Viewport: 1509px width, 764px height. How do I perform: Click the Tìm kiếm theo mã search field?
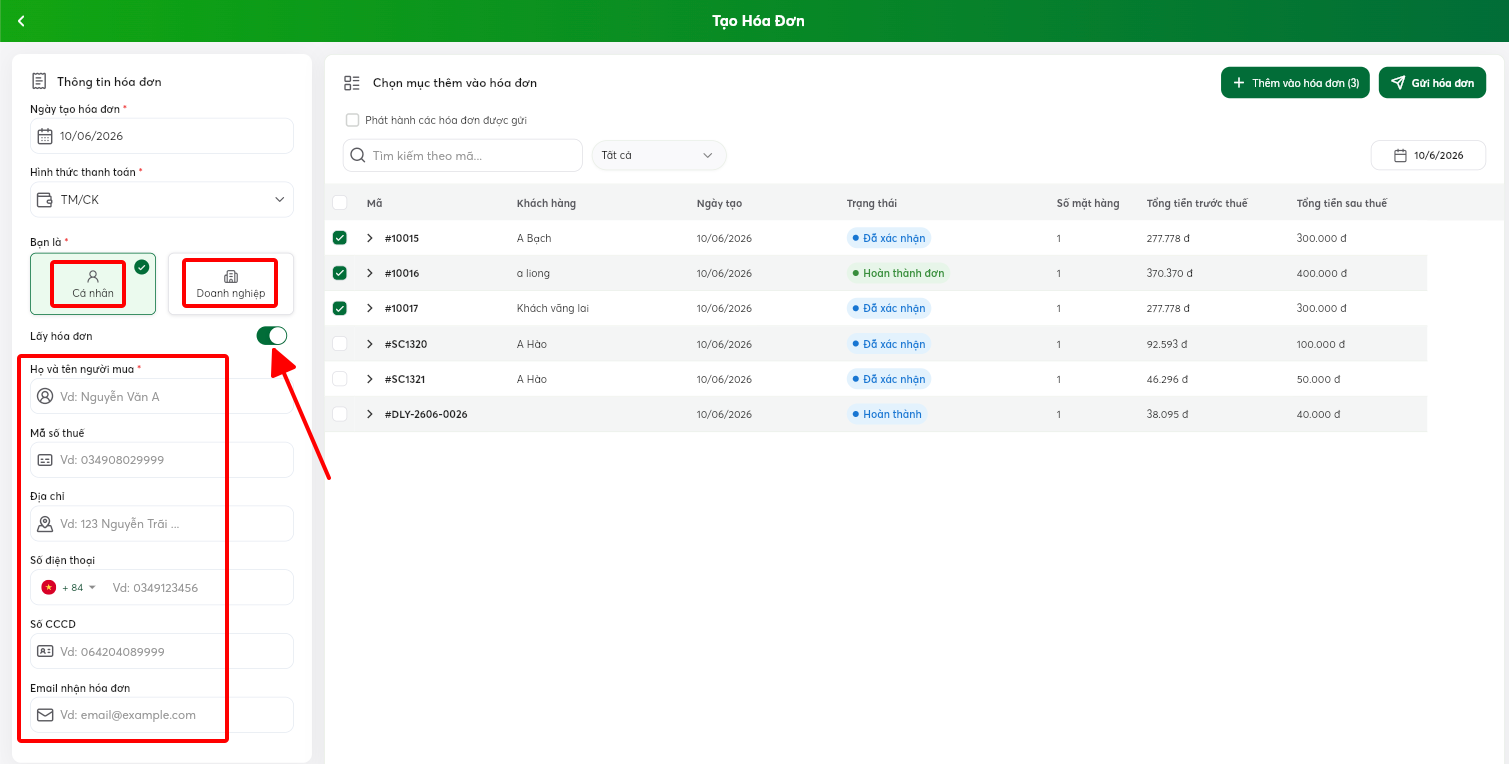pyautogui.click(x=463, y=156)
